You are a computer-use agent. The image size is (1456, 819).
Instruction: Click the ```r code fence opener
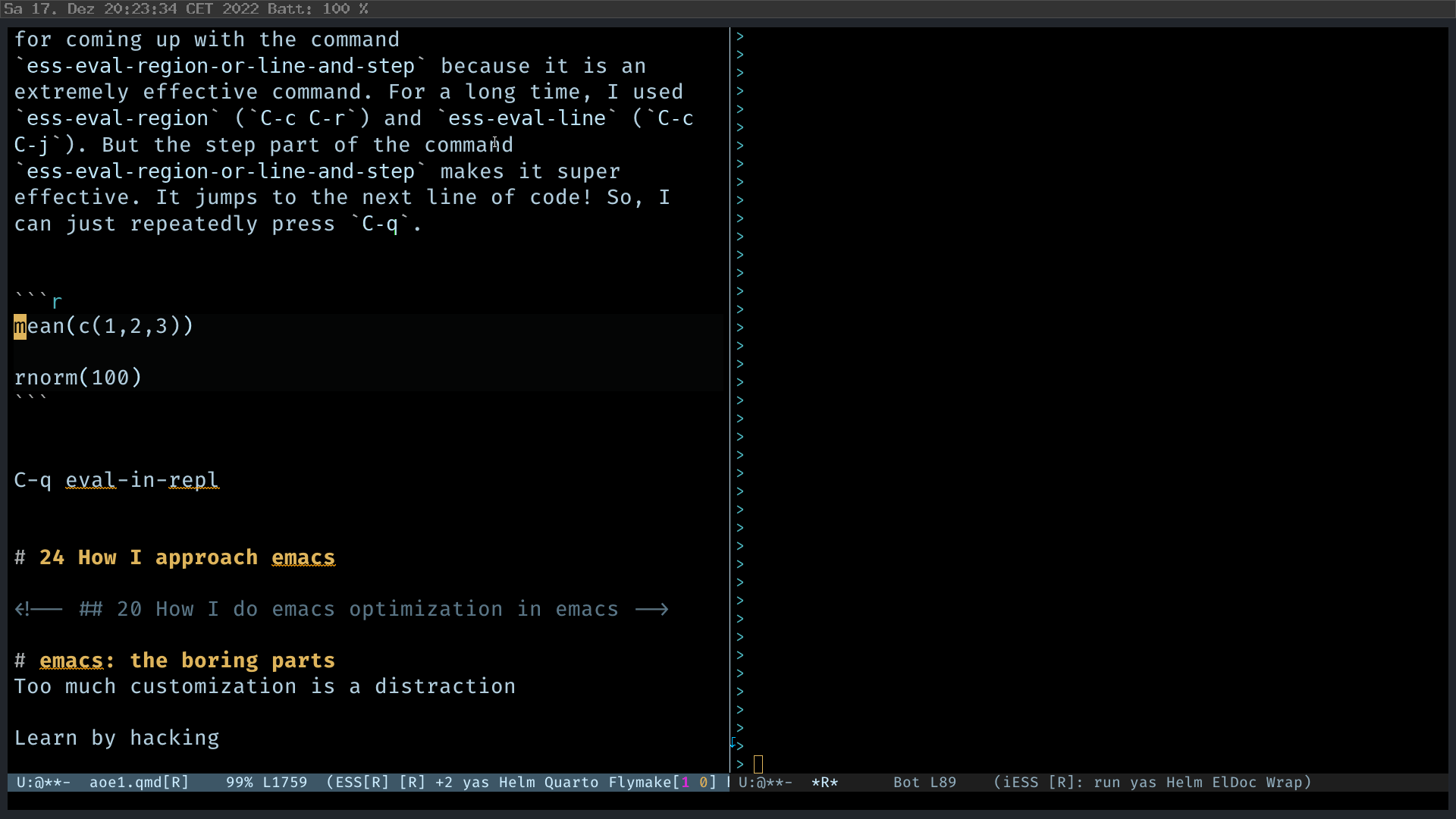[x=38, y=300]
